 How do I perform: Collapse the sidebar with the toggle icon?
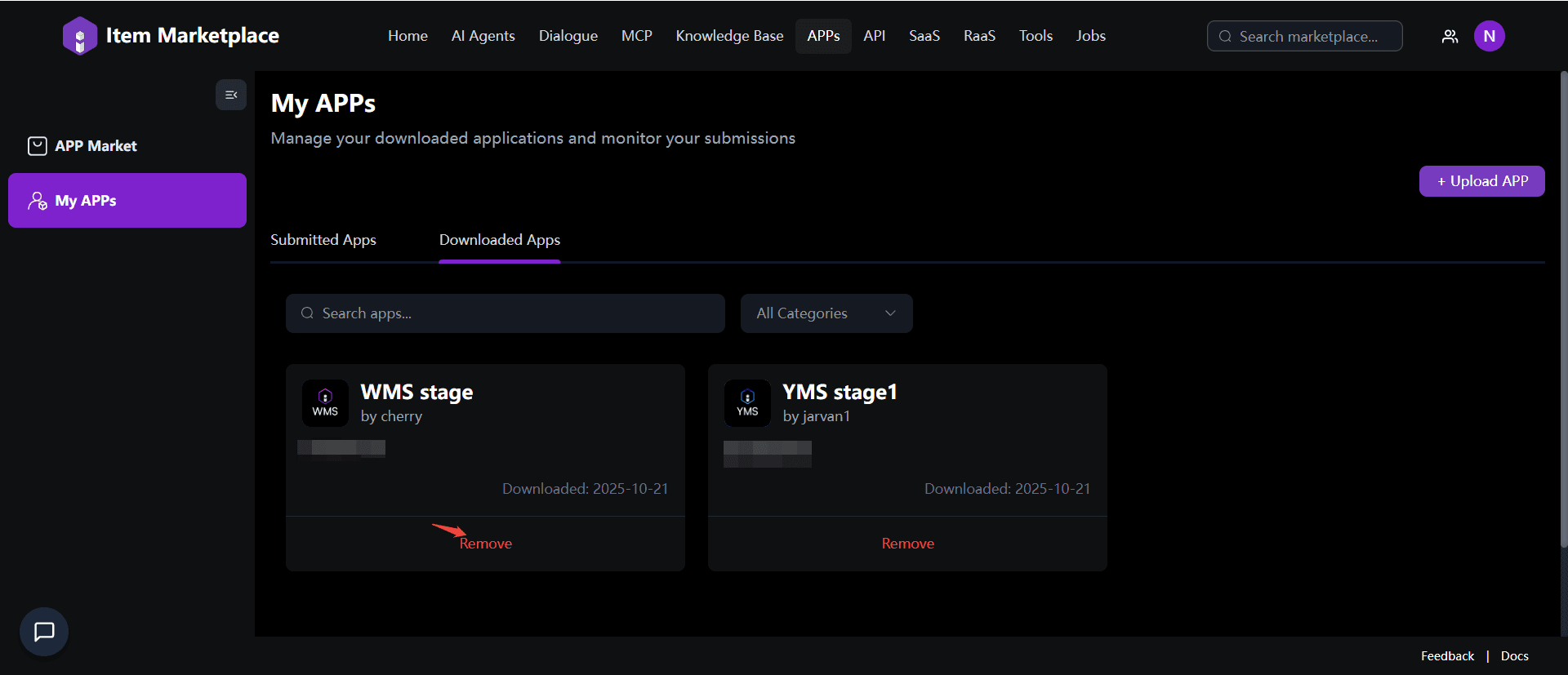[x=231, y=95]
